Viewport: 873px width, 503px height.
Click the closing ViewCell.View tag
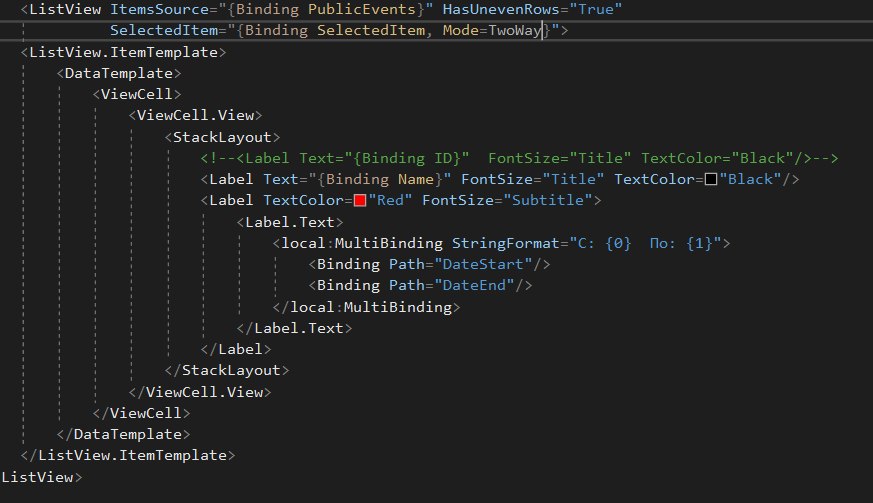pos(200,393)
